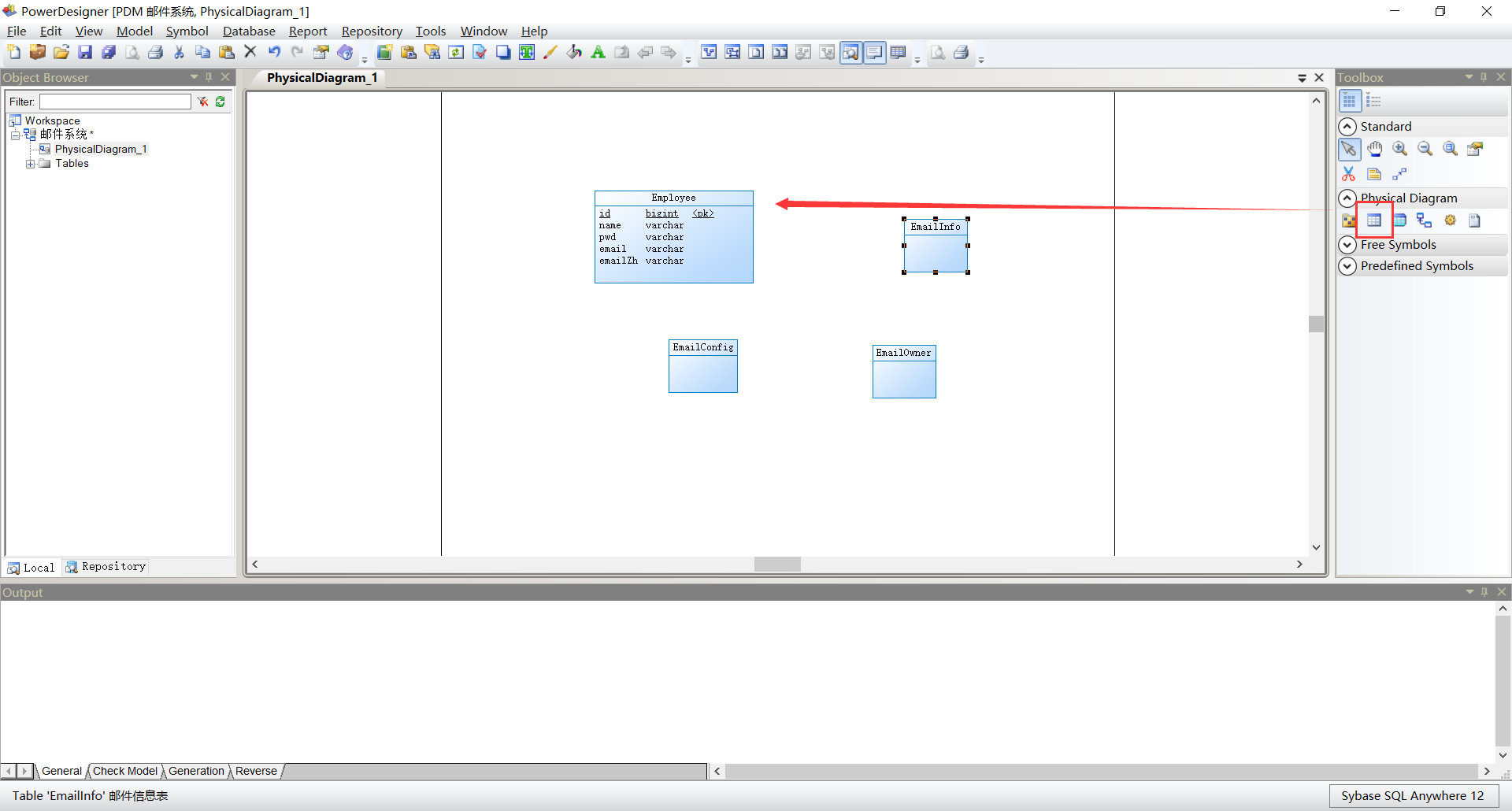Clear the Object Browser filter
The width and height of the screenshot is (1512, 811).
point(203,102)
